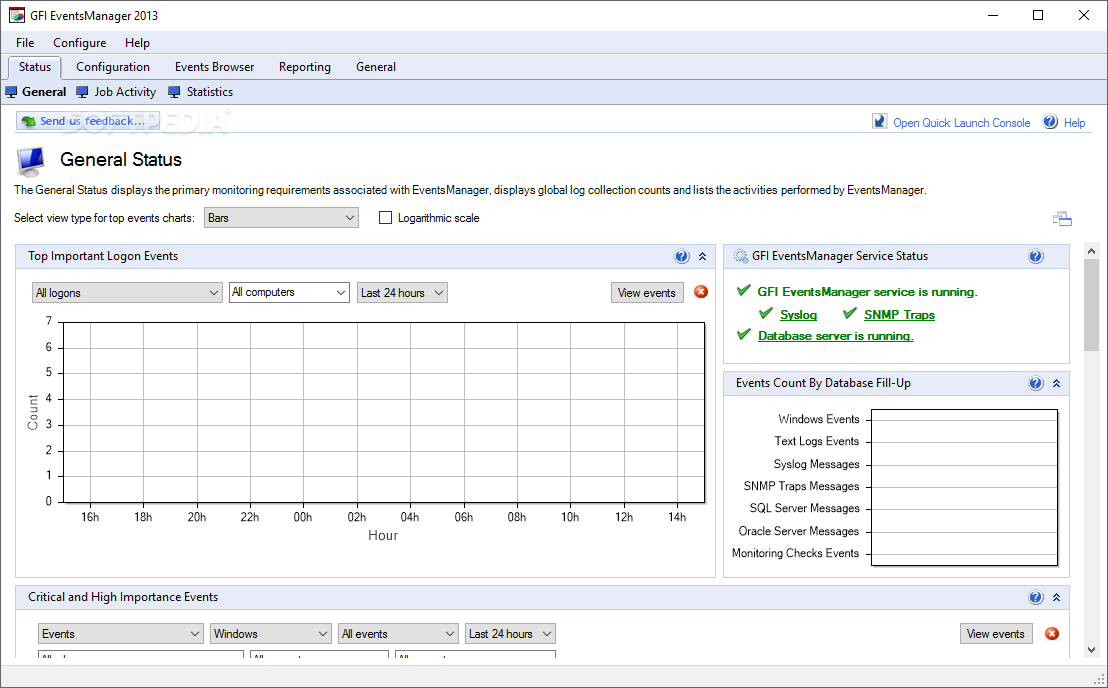Screen dimensions: 1108x688
Task: Open the All computers dropdown
Action: (289, 292)
